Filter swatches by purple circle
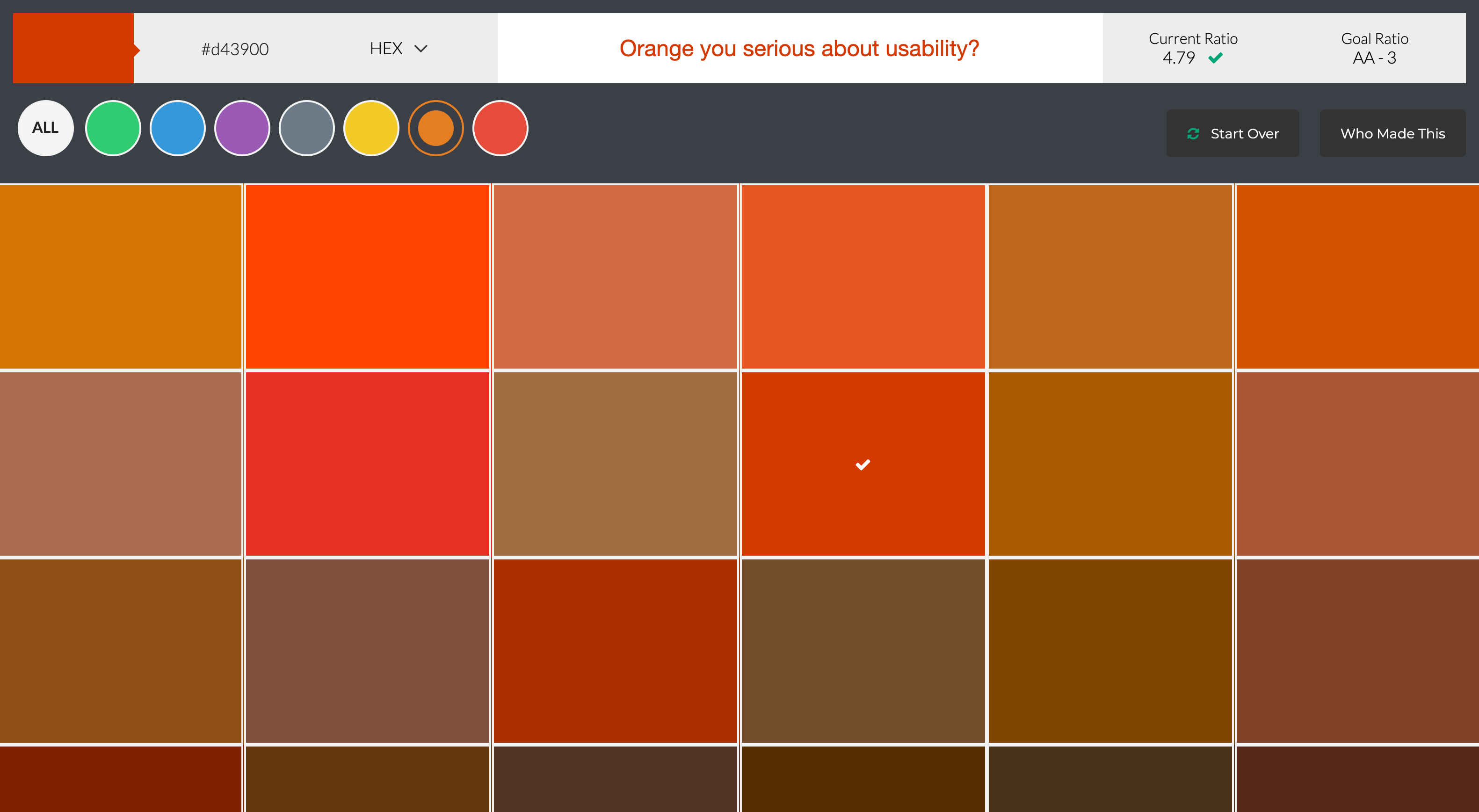Screen dimensions: 1479x812 click(242, 128)
